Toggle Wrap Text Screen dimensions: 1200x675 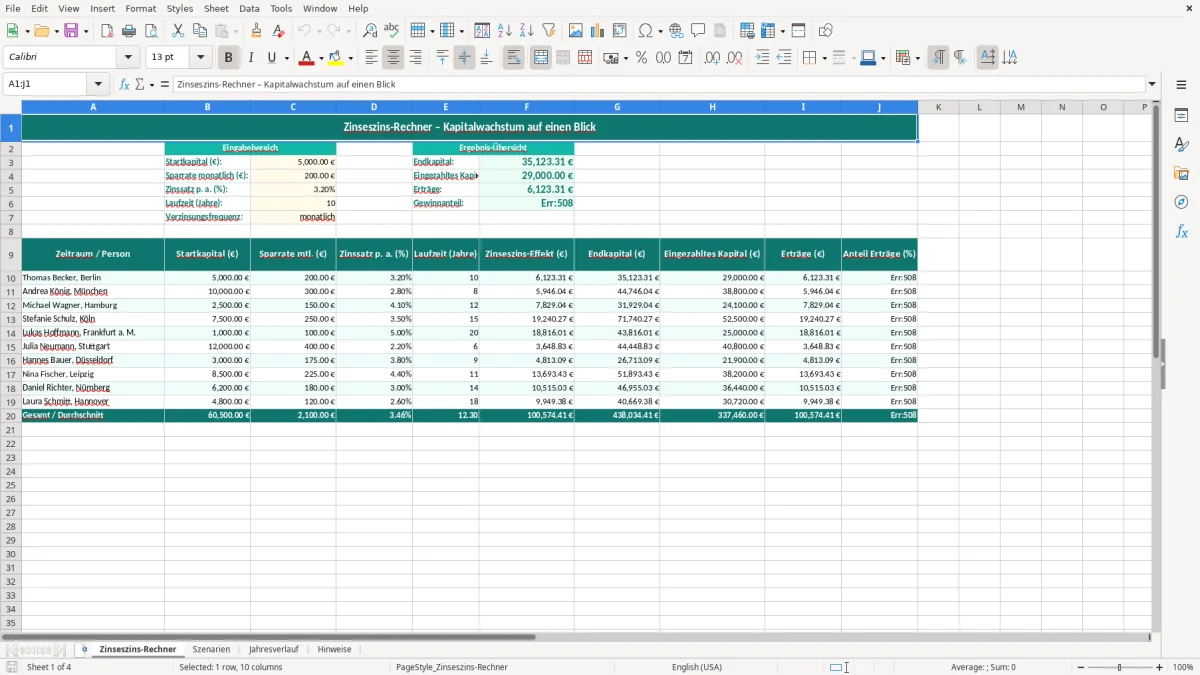(514, 58)
